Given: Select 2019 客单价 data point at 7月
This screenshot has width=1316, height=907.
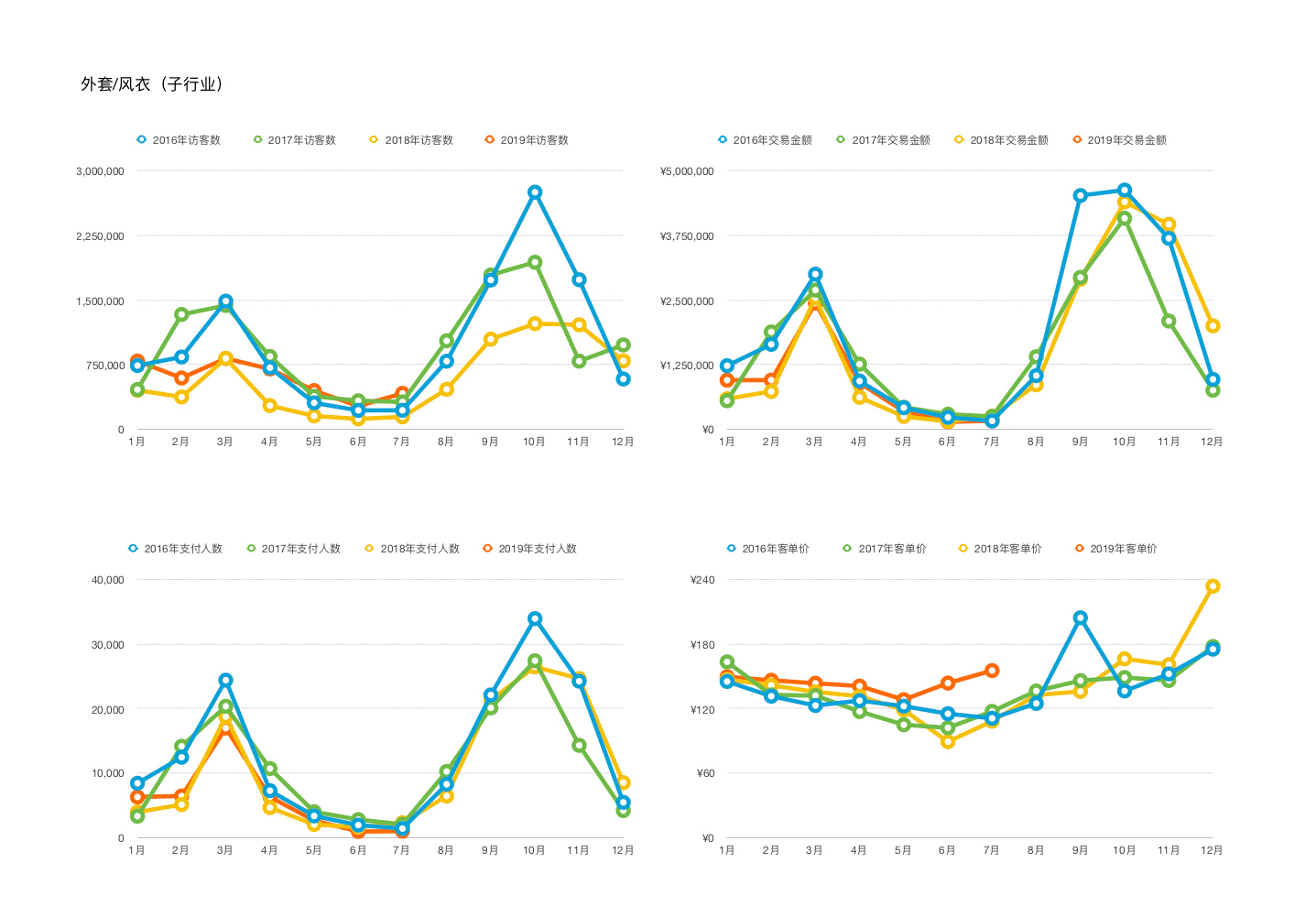Looking at the screenshot, I should coord(992,671).
